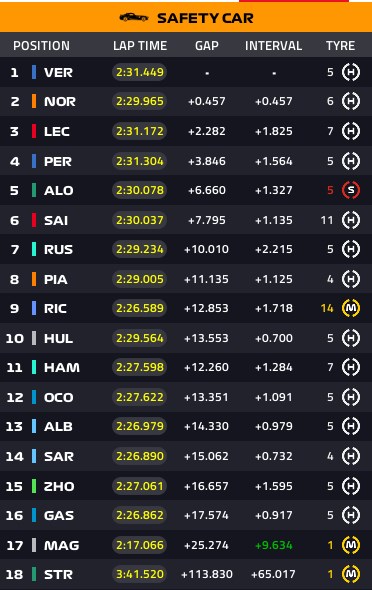Click the POSITION column header
Screen dimensions: 372x590
[41, 46]
